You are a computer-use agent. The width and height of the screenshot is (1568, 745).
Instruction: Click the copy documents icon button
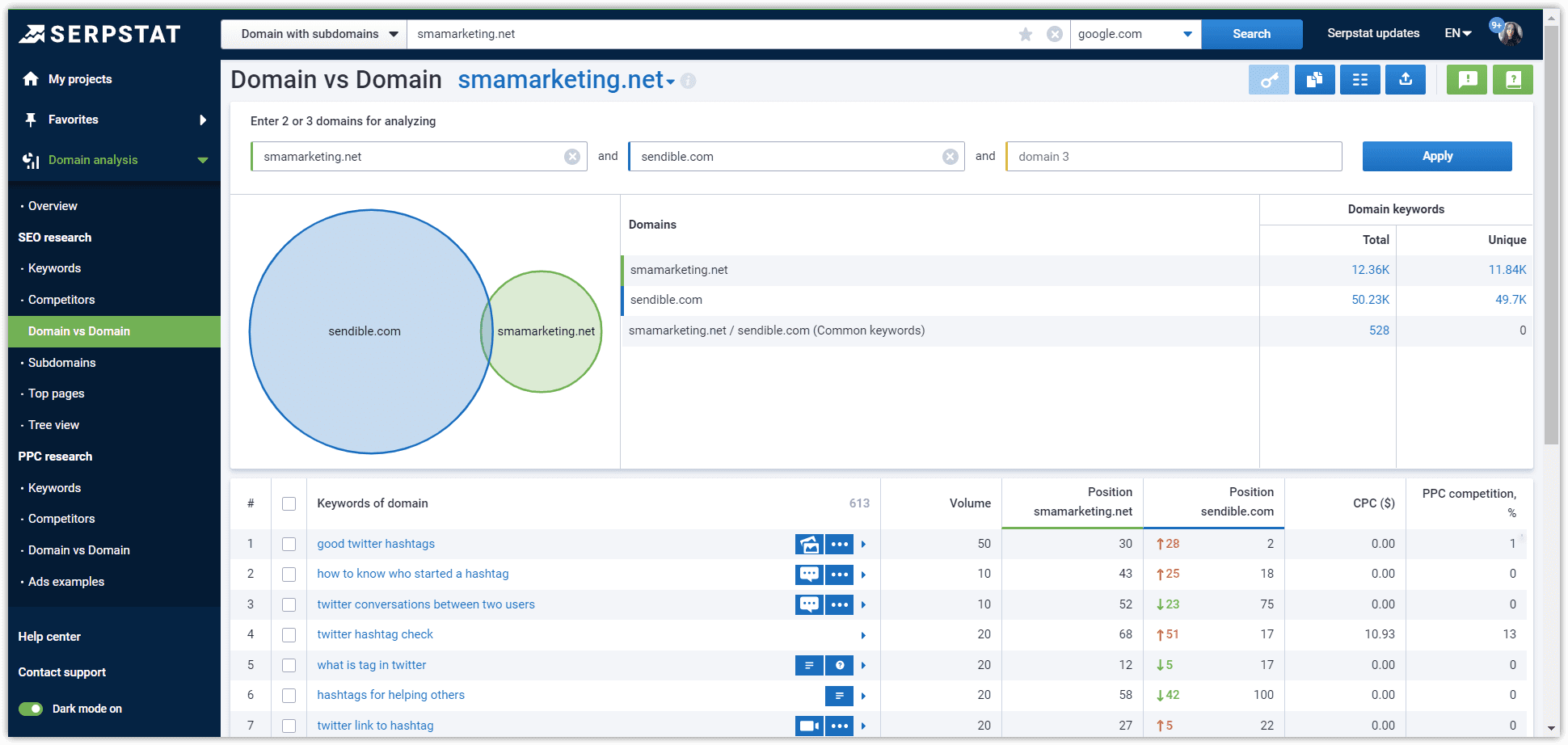click(1314, 80)
